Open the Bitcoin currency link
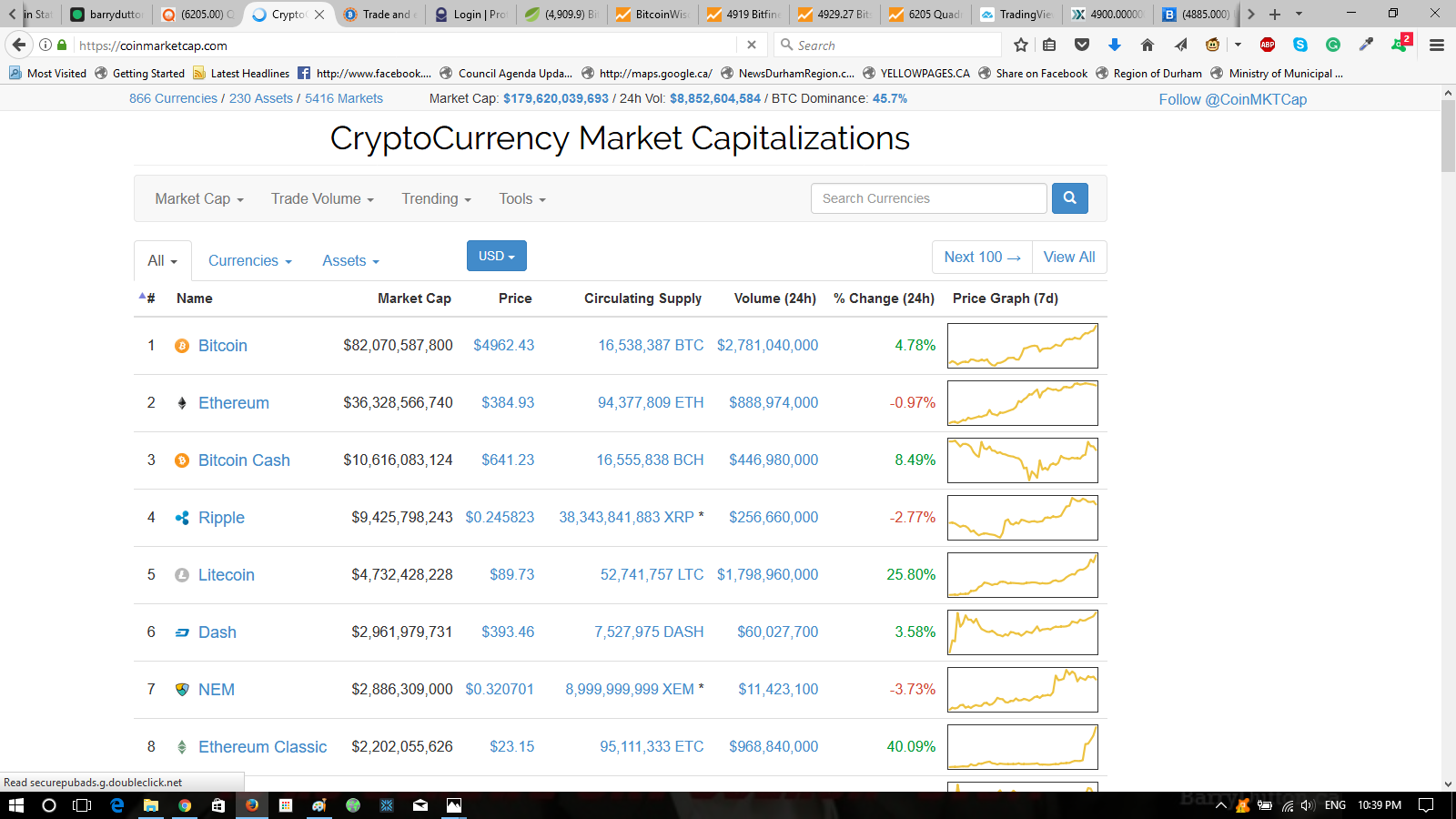The height and width of the screenshot is (819, 1456). [x=223, y=346]
